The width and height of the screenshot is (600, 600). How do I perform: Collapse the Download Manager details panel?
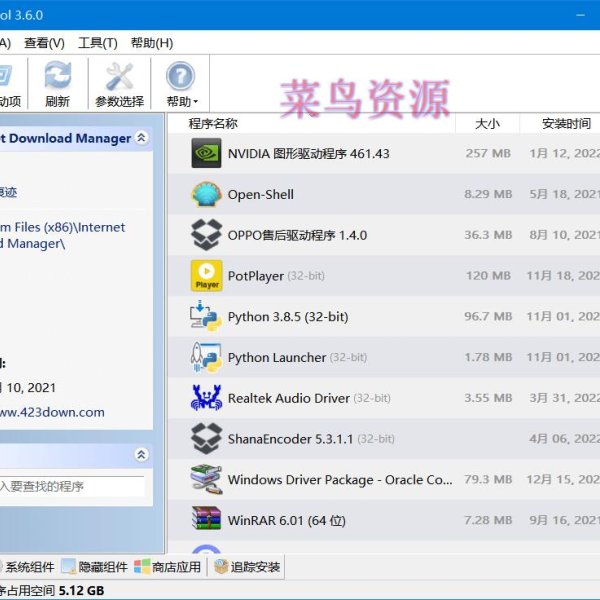pos(142,138)
